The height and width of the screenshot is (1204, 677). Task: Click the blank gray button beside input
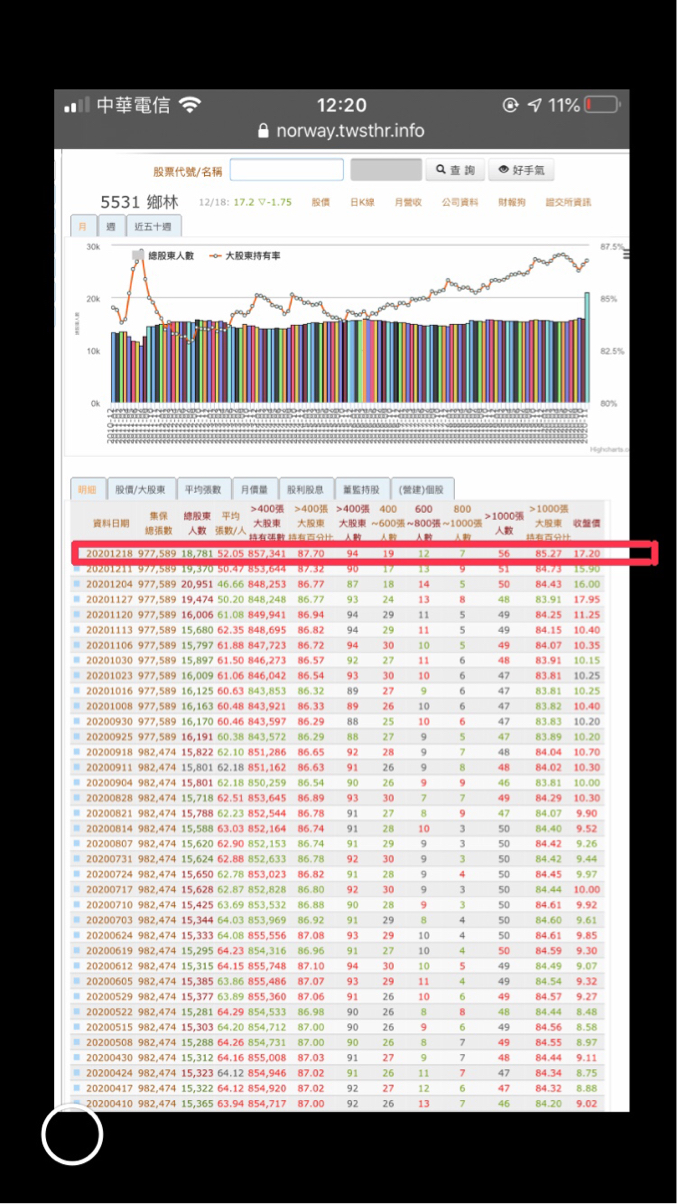click(386, 171)
